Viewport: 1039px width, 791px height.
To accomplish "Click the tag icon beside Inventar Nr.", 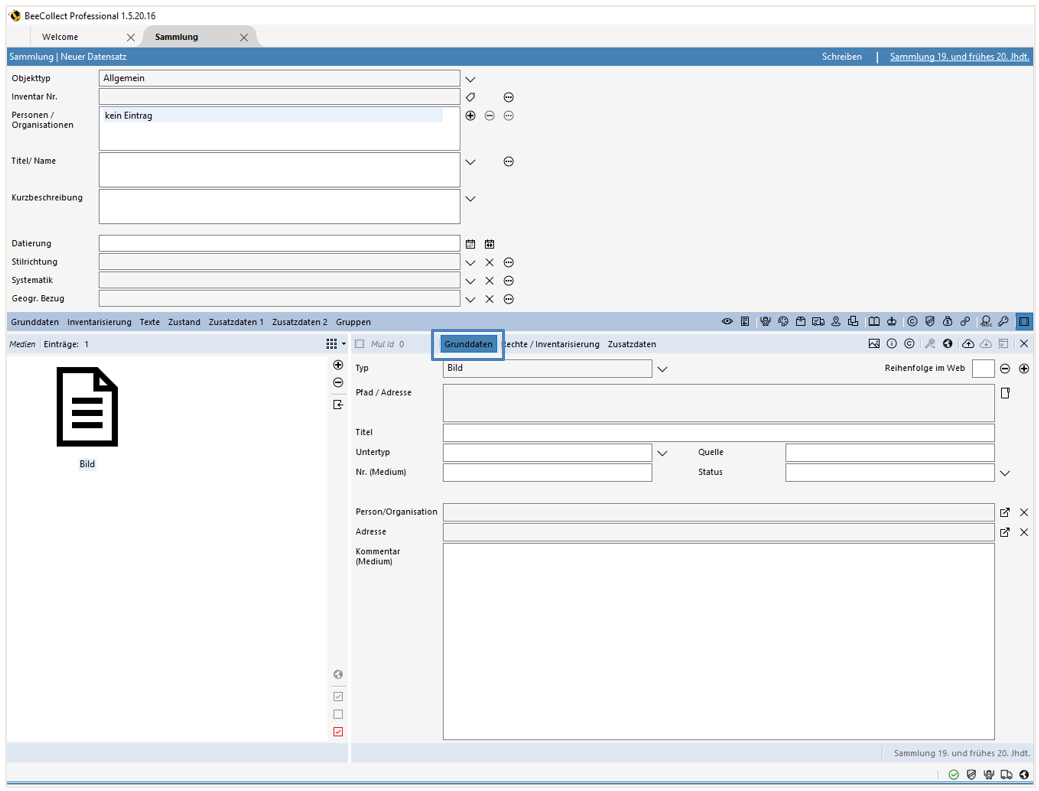I will [x=470, y=97].
